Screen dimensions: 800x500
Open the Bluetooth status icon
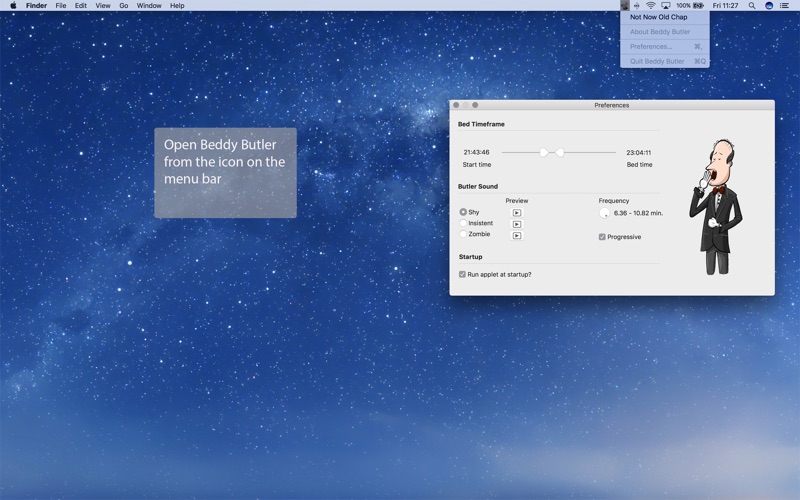pos(637,6)
